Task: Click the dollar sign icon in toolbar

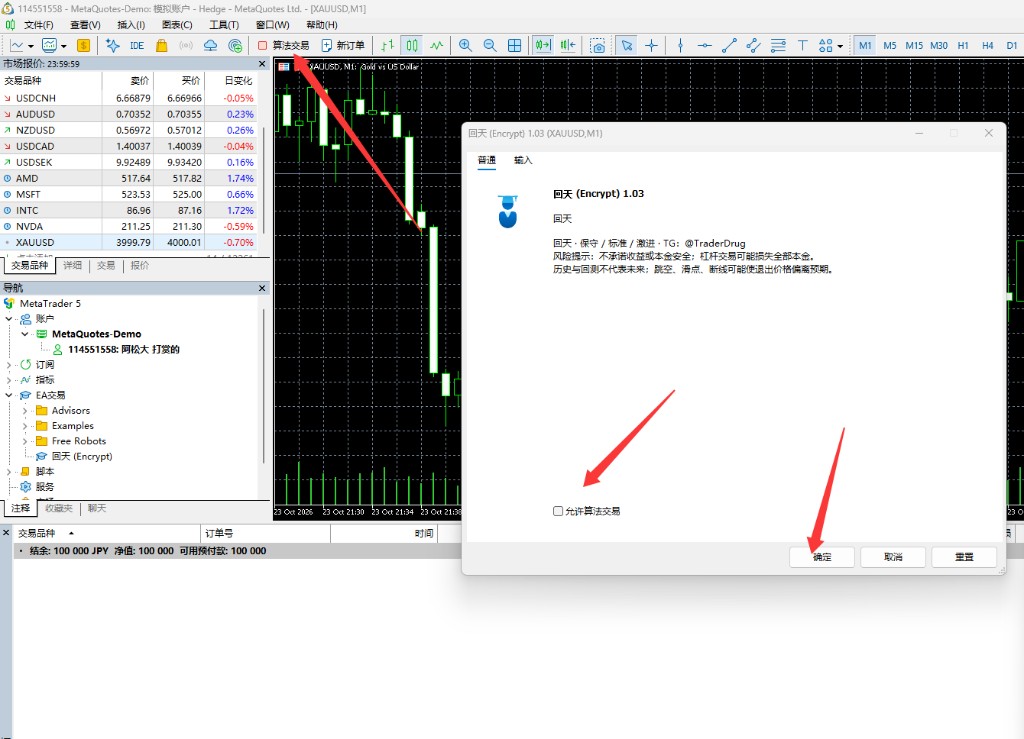Action: (84, 45)
